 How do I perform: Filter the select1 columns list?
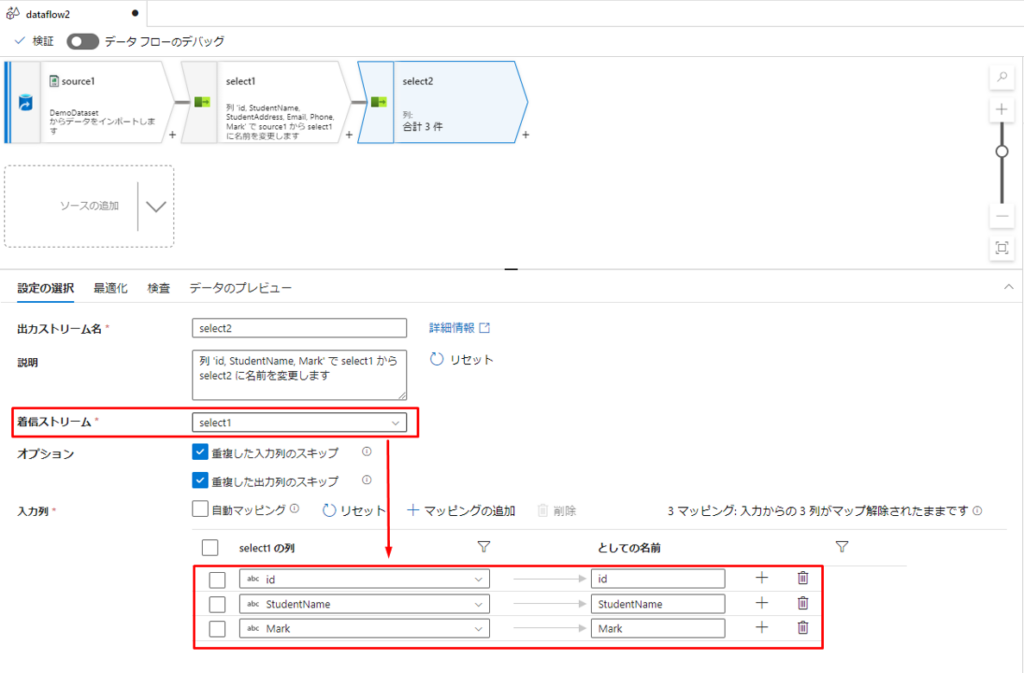[x=483, y=546]
